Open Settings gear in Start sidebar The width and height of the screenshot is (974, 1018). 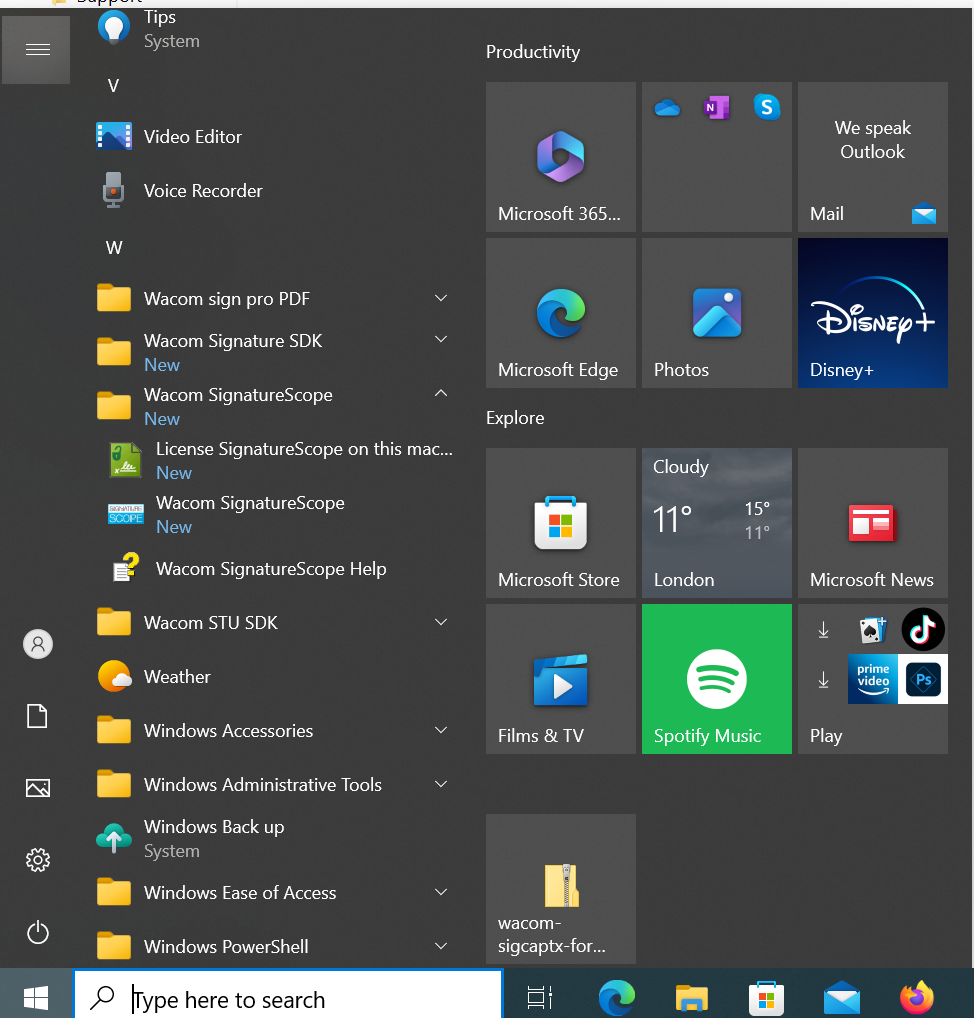[38, 860]
